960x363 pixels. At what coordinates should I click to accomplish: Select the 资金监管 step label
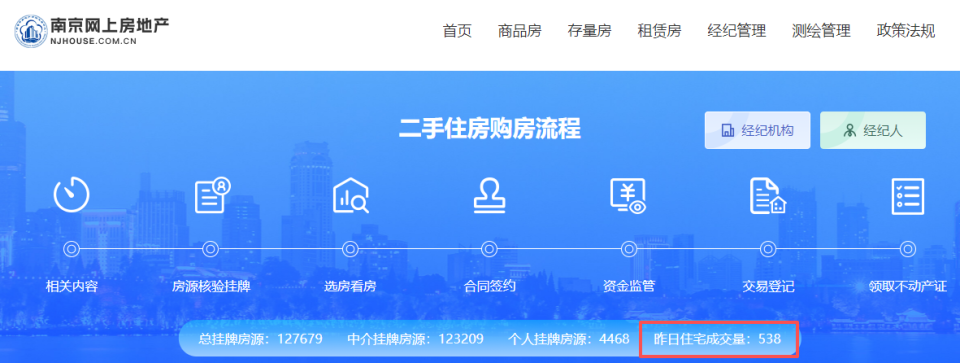tap(629, 286)
